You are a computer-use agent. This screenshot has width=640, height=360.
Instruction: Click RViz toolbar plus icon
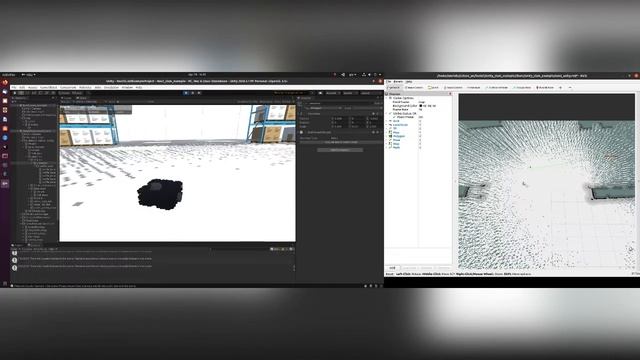tap(560, 87)
